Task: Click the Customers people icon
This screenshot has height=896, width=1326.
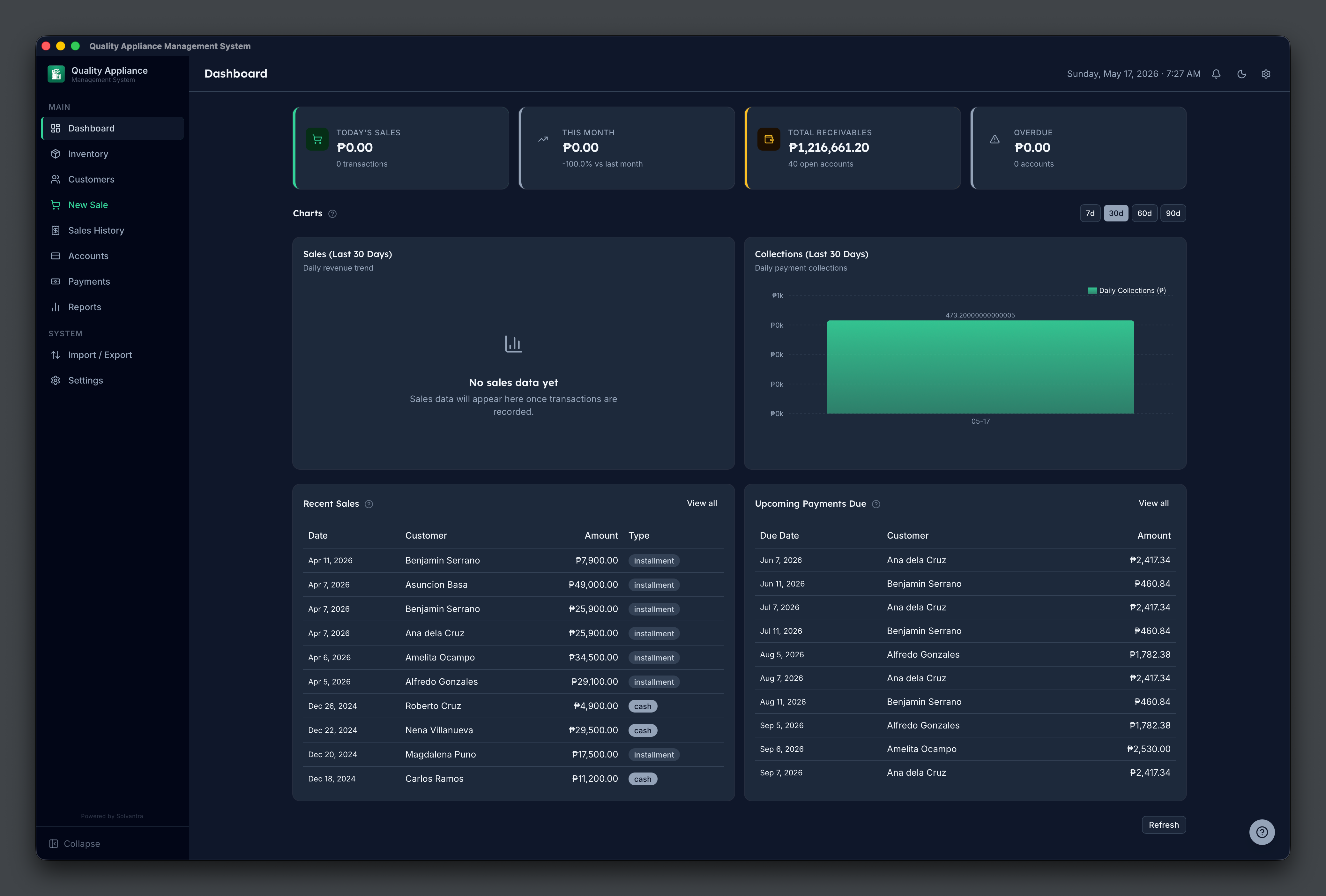Action: pos(55,179)
